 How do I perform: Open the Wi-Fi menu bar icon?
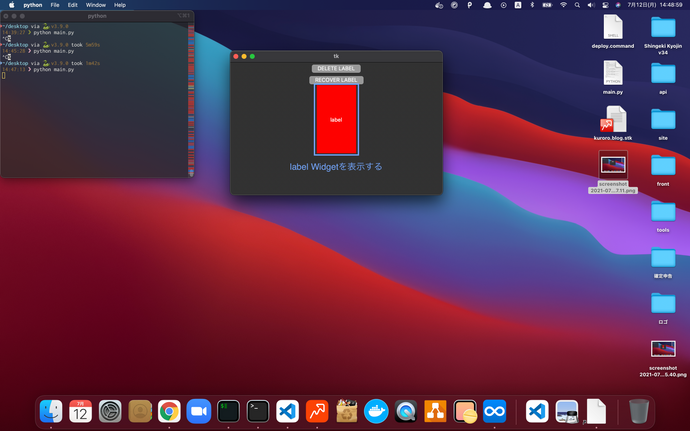563,5
